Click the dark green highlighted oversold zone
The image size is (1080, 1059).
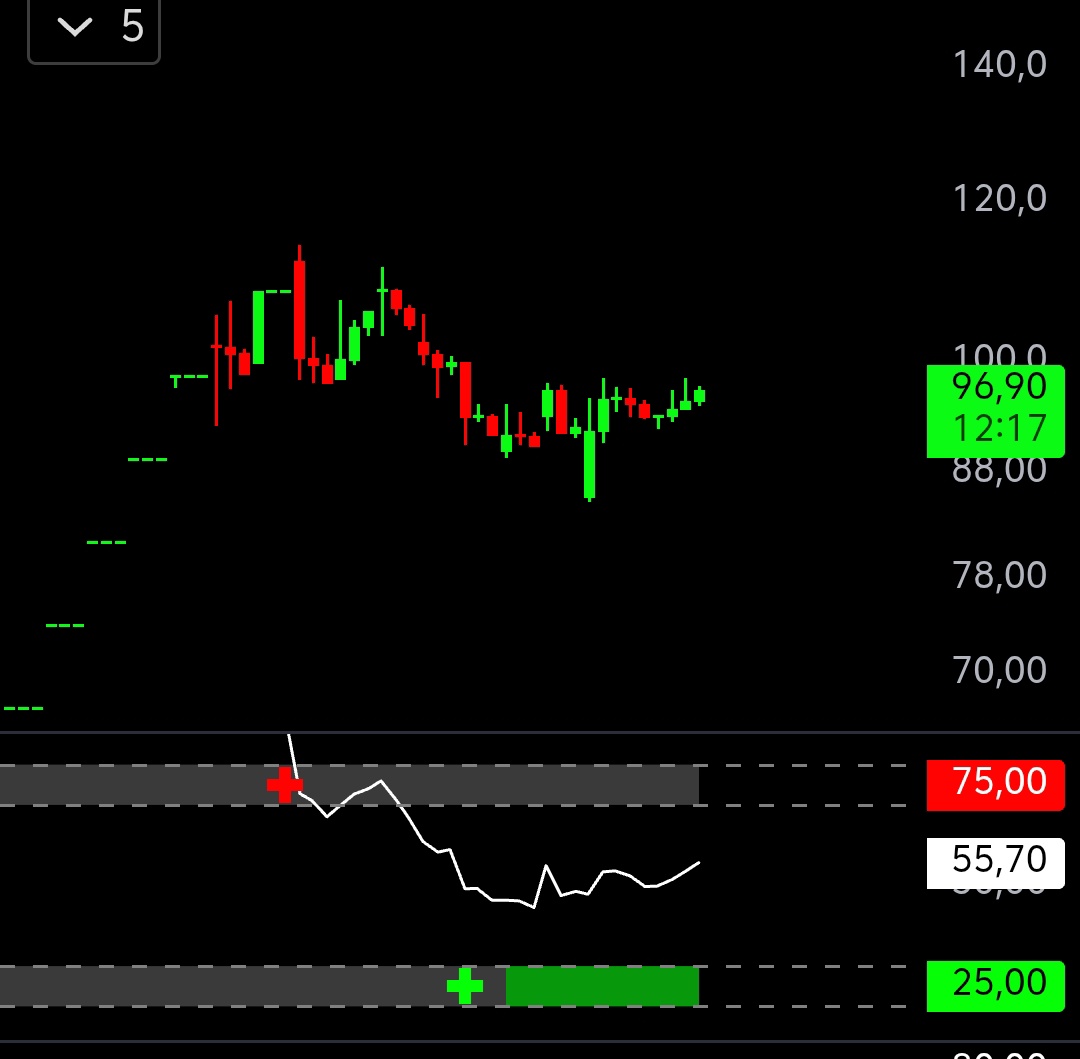coord(602,986)
